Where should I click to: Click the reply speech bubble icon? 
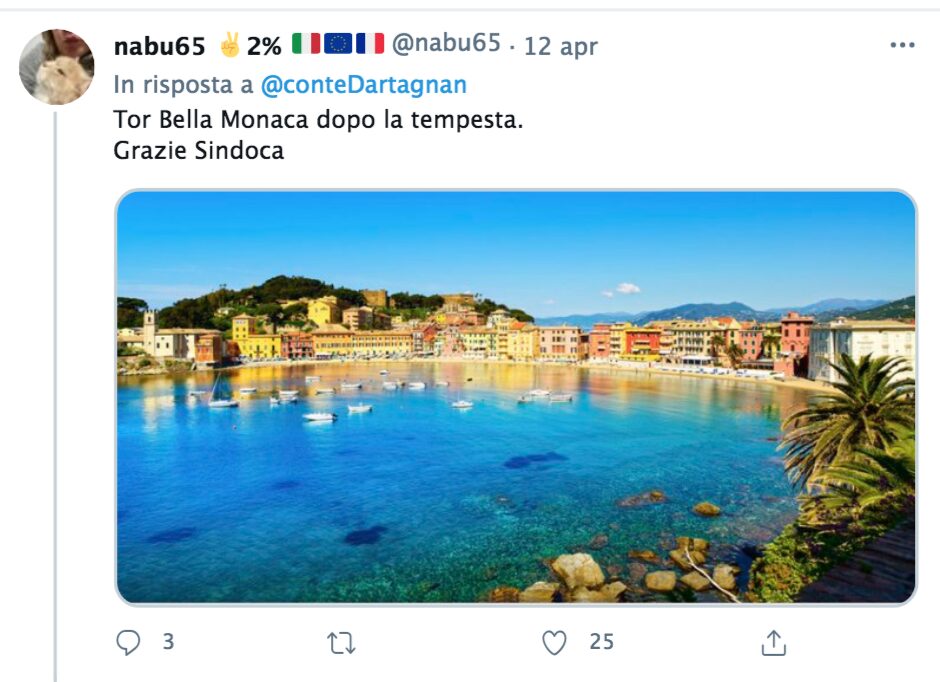point(128,643)
